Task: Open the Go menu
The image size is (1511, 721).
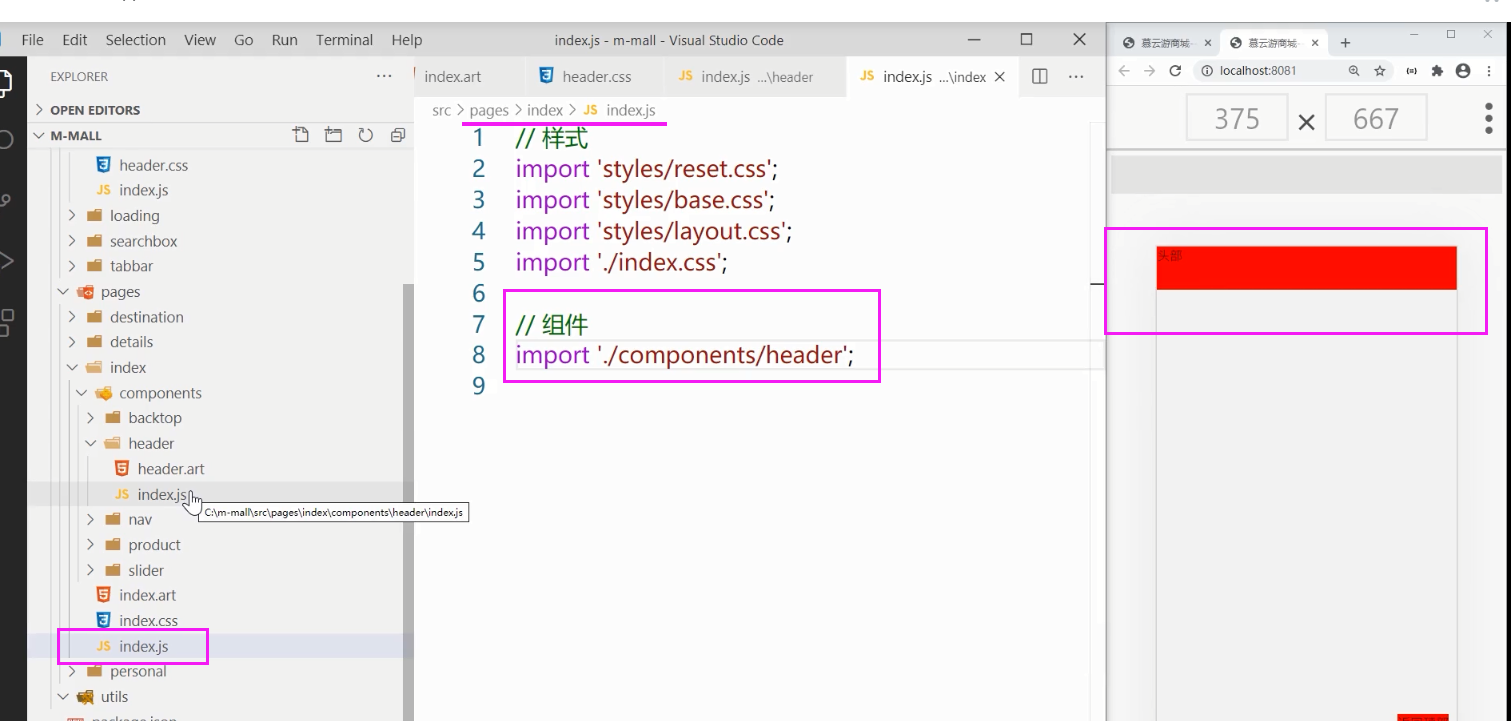Action: (x=244, y=40)
